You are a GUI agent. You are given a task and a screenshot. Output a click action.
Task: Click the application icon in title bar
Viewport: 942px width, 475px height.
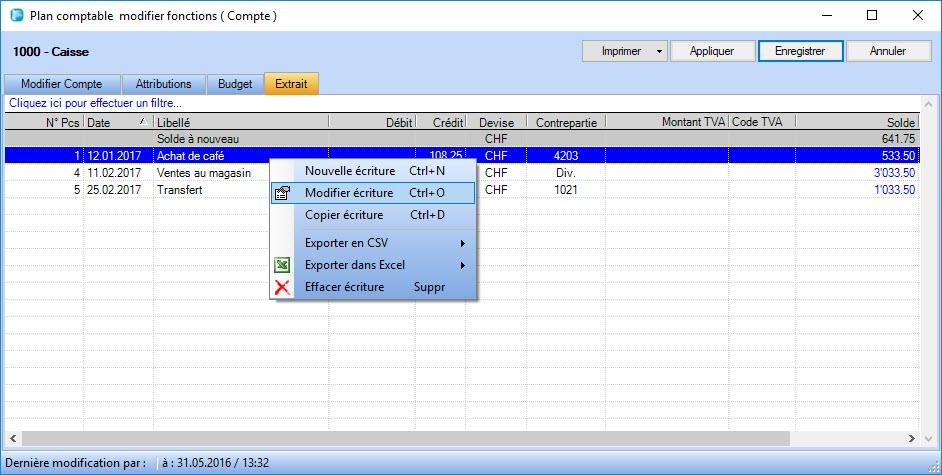coord(15,16)
